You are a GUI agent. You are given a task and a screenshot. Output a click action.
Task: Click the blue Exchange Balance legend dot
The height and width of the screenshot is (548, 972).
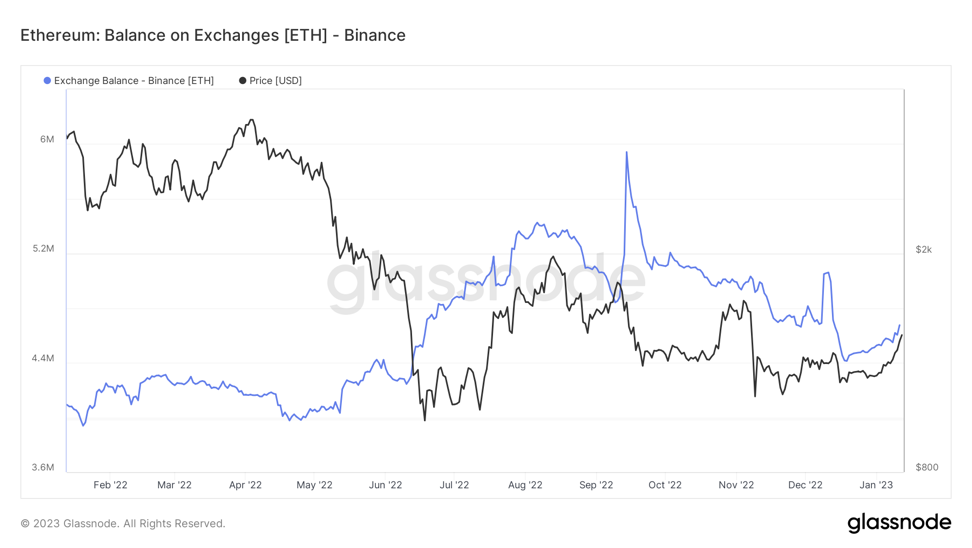tap(47, 81)
